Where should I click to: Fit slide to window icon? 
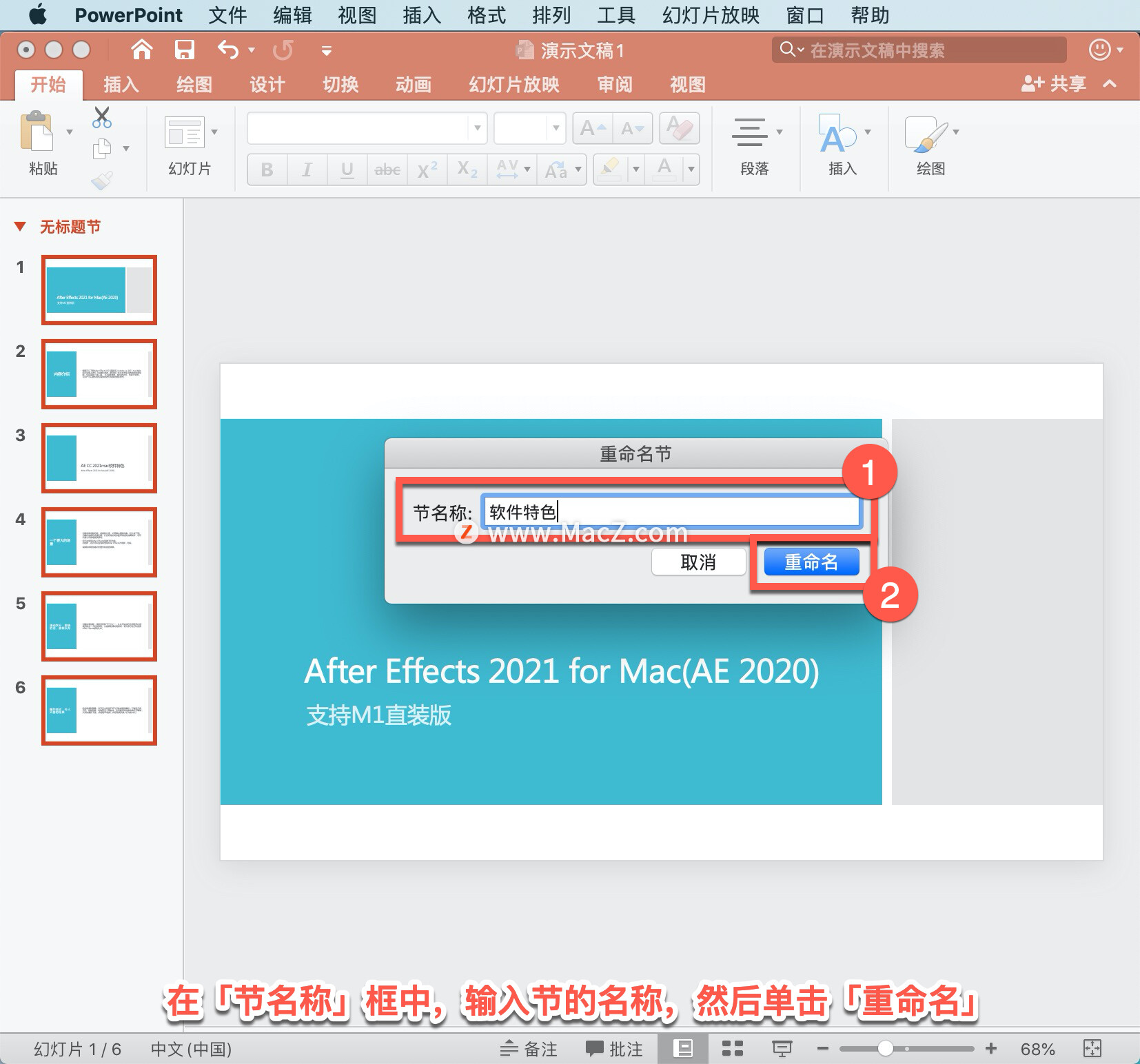point(1092,1049)
